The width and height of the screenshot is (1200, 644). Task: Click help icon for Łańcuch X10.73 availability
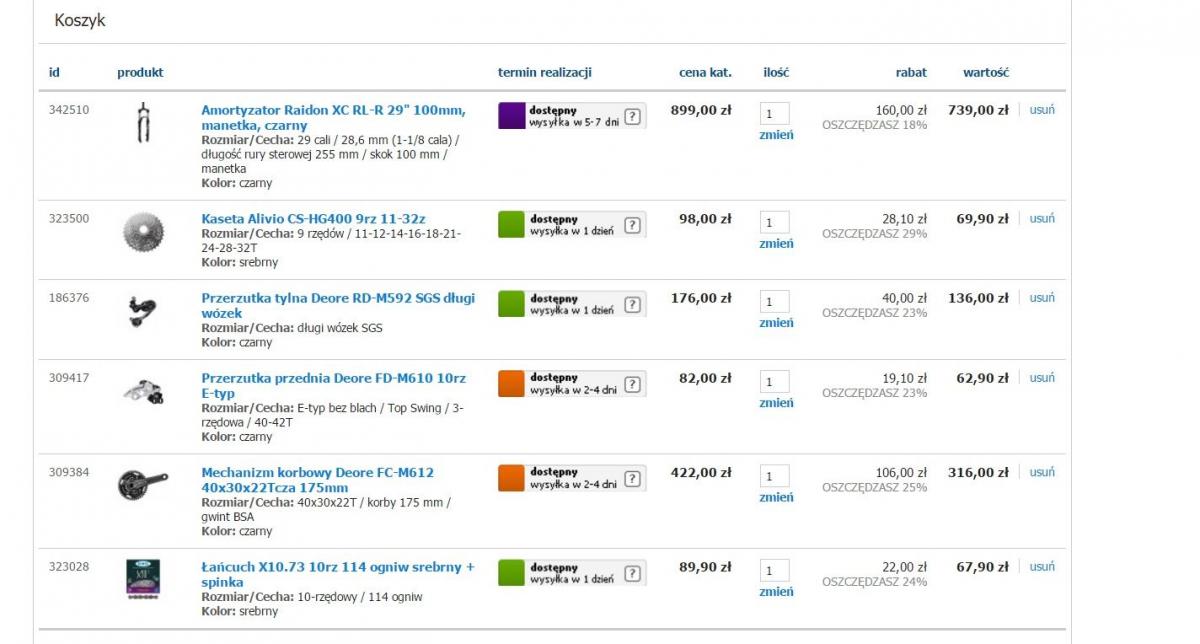[632, 573]
